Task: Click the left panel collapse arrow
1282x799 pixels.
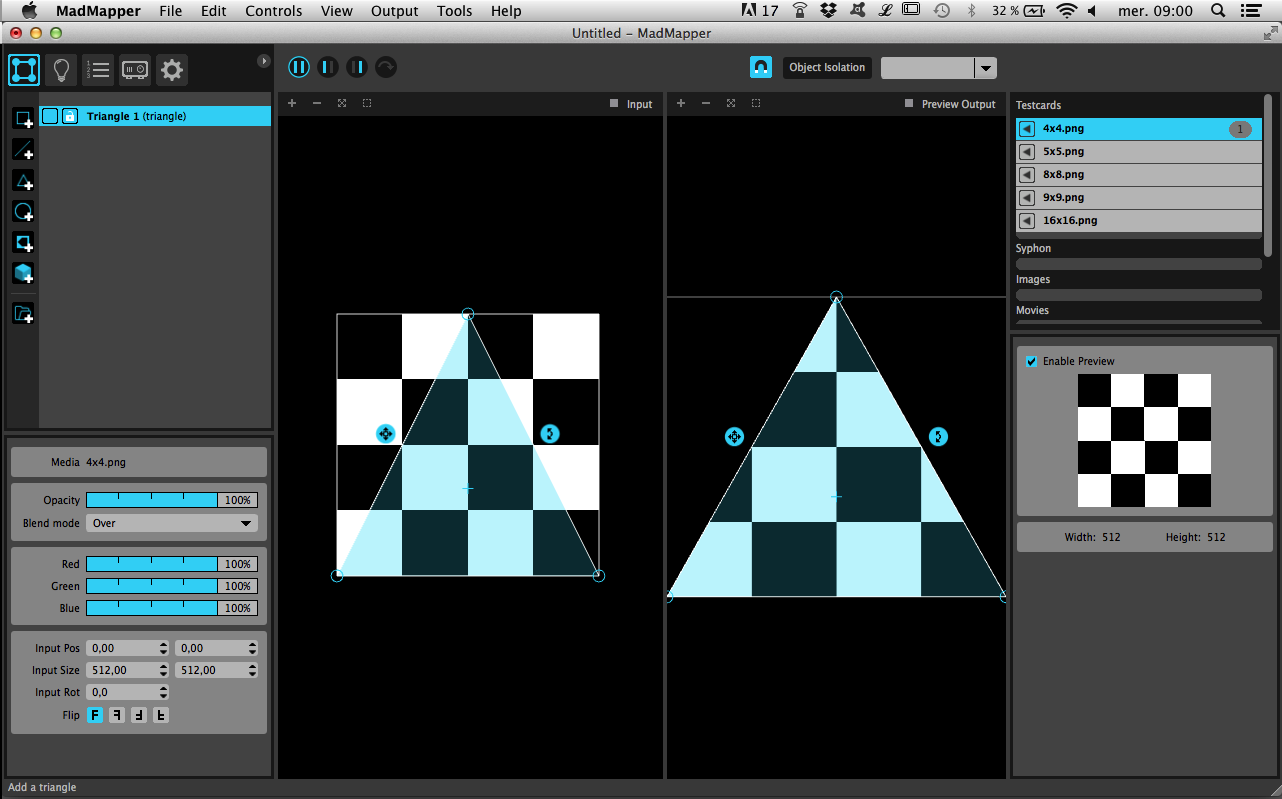Action: tap(264, 61)
